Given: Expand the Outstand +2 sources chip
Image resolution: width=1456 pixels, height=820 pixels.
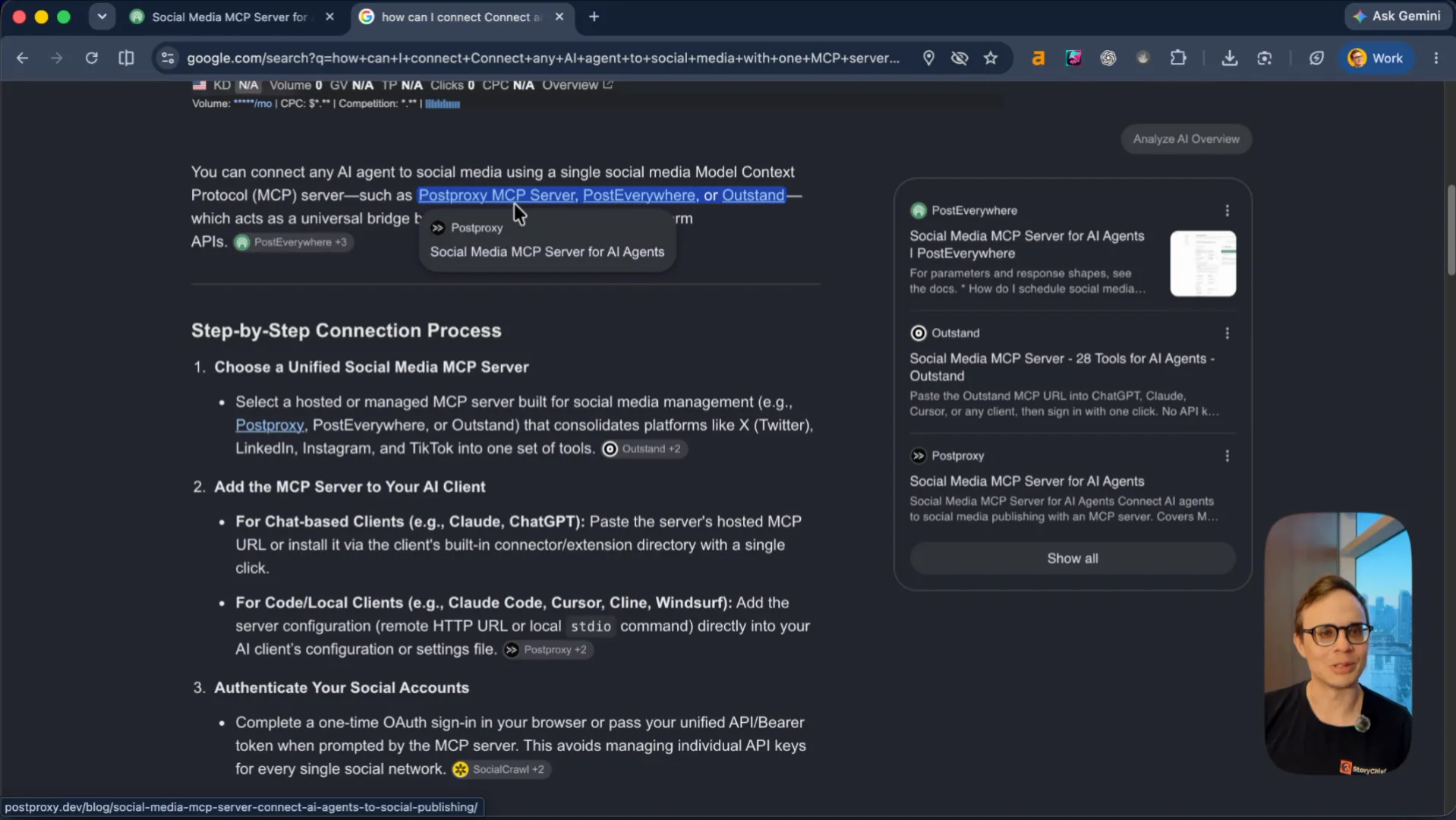Looking at the screenshot, I should point(644,449).
